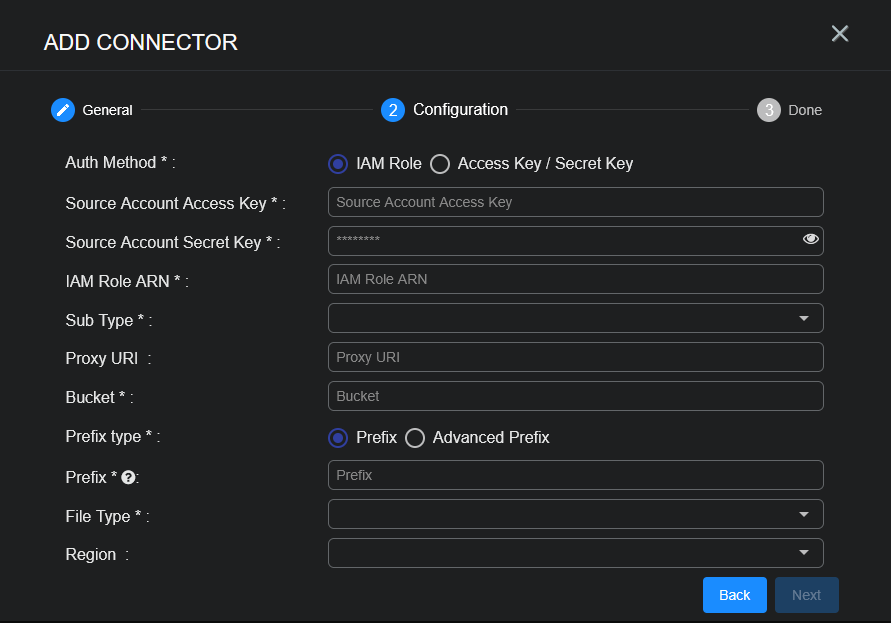
Task: Open the Sub Type dropdown
Action: [575, 318]
